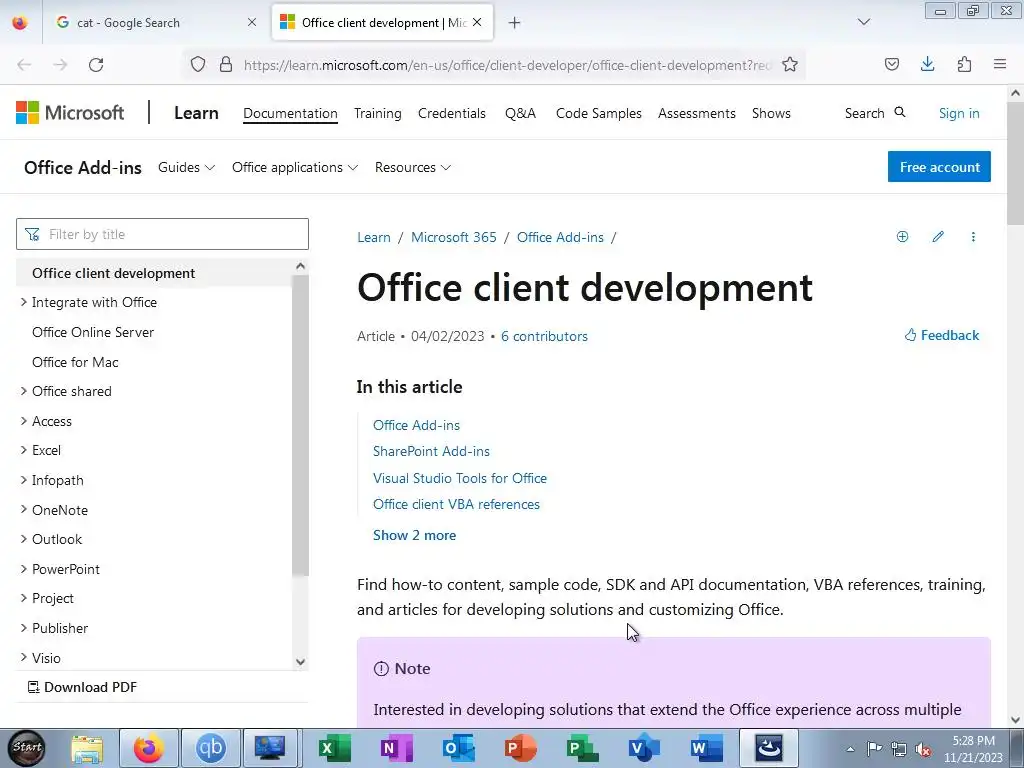Click the Microsoft logo
This screenshot has width=1024, height=768.
coord(70,113)
